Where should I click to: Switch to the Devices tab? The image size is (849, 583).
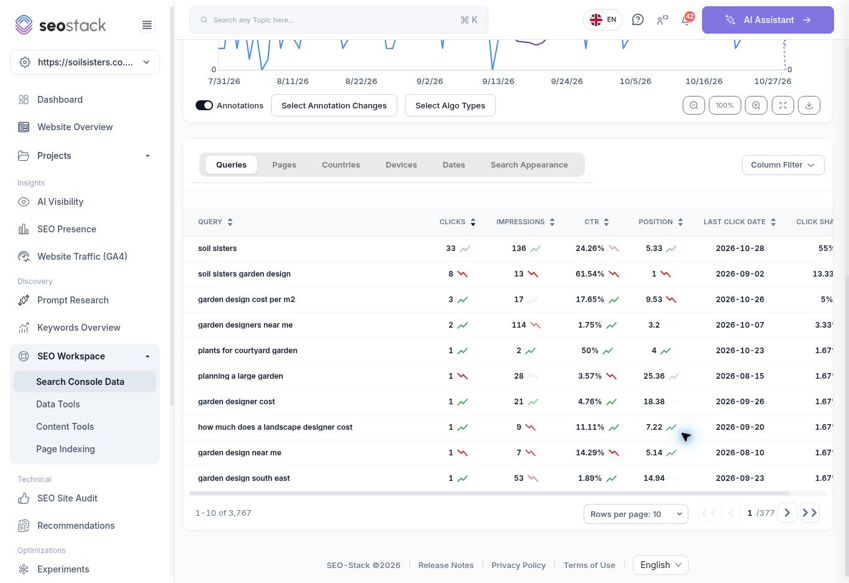tap(401, 165)
